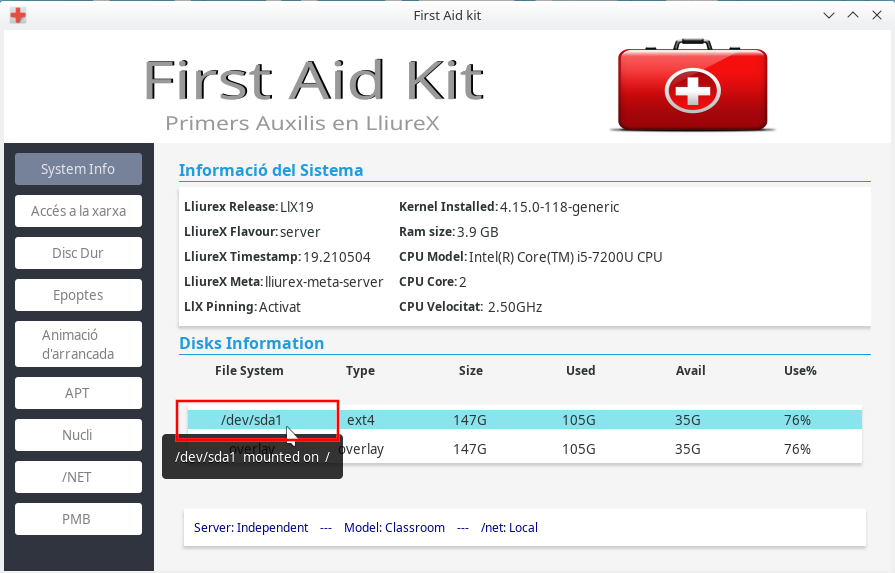Open the /NET section

click(x=78, y=477)
